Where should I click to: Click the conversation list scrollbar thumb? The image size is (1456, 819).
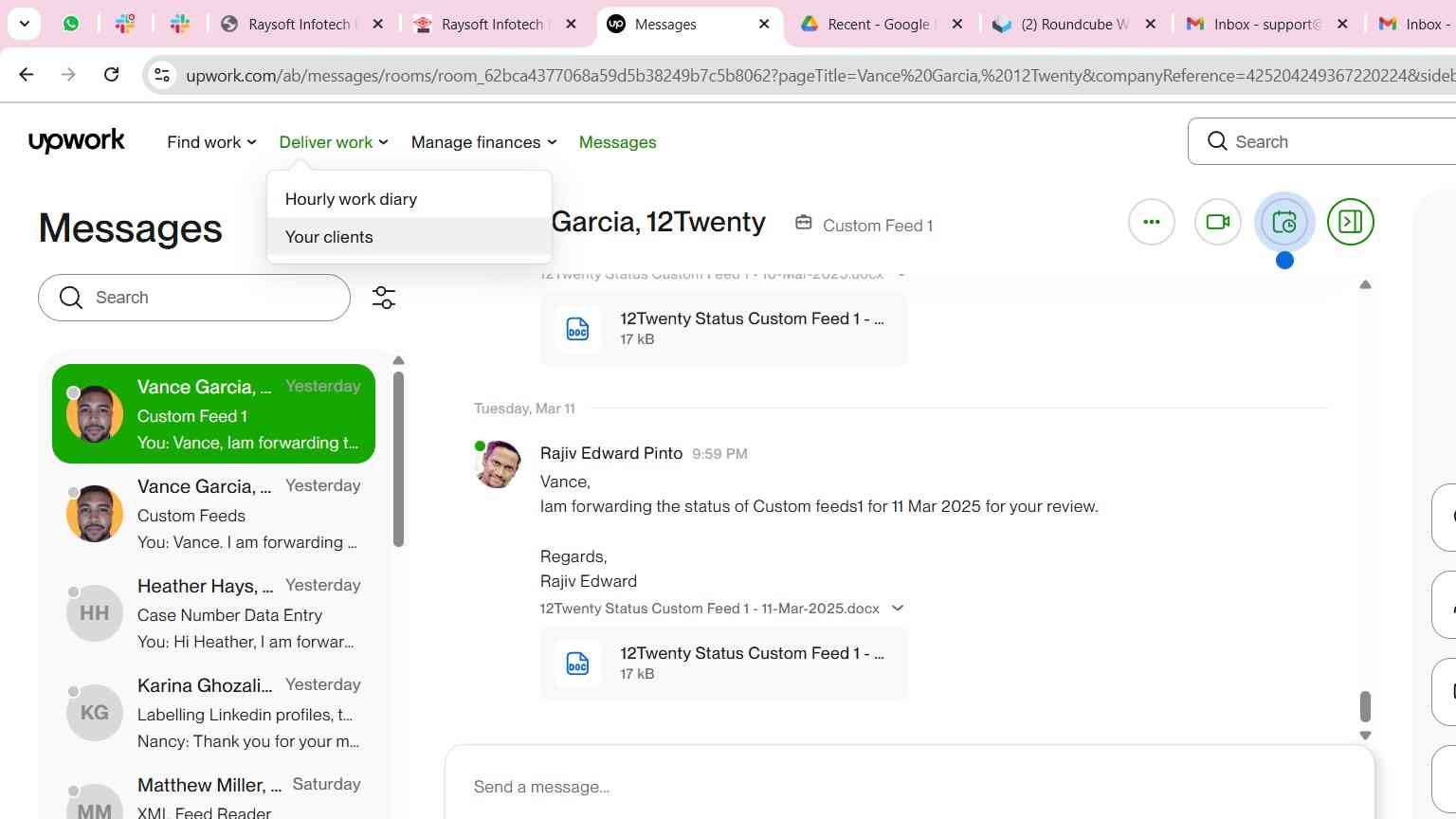(398, 459)
